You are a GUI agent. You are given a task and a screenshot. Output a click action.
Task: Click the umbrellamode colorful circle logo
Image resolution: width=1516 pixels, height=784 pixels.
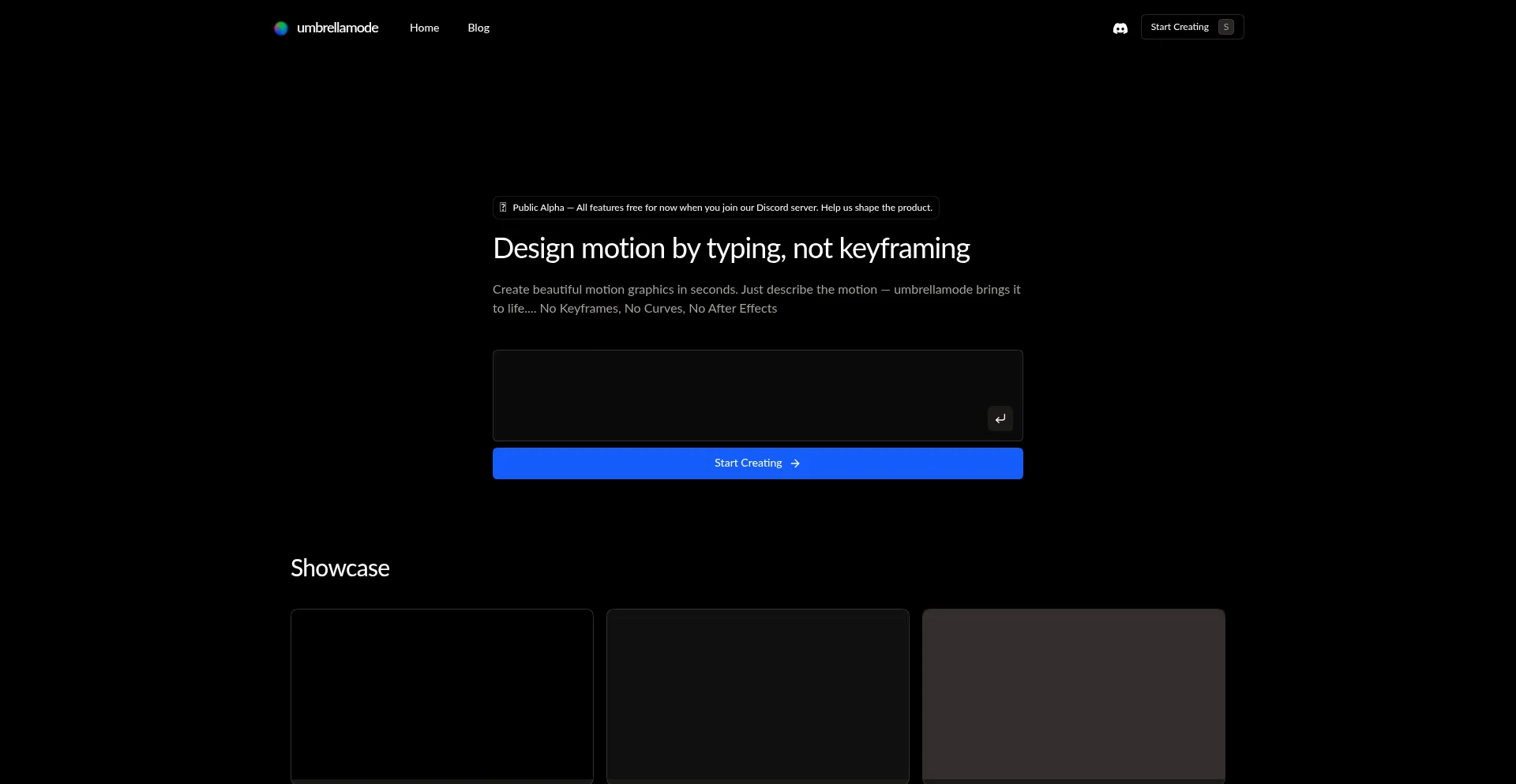point(280,28)
